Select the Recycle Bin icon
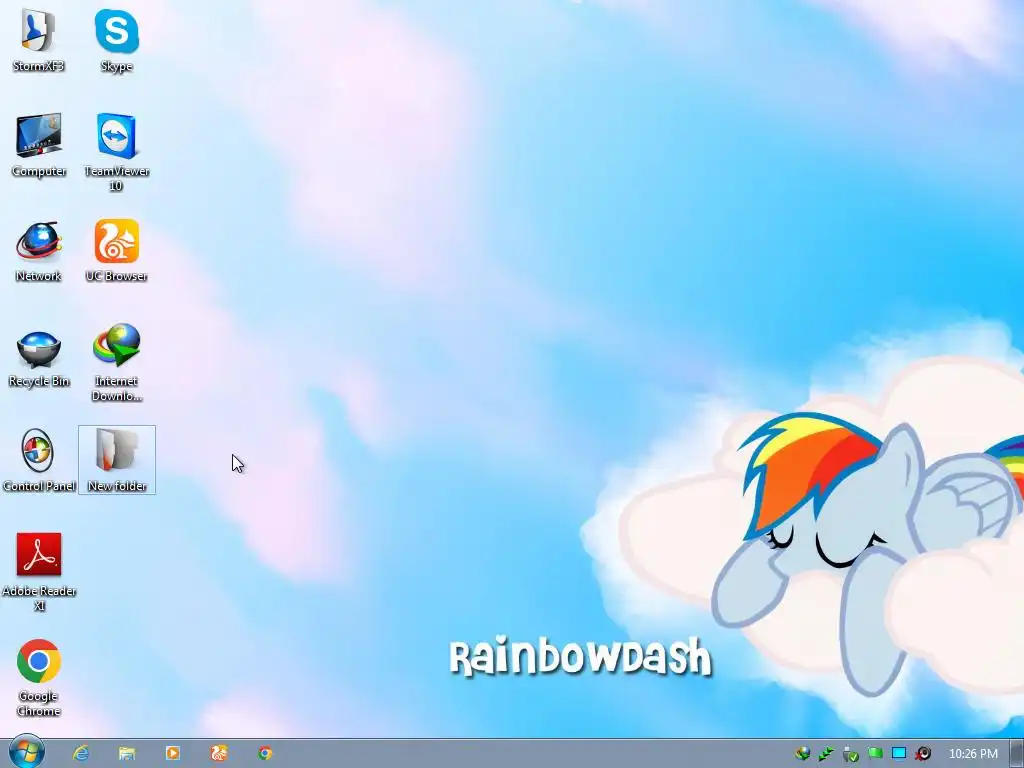This screenshot has width=1024, height=768. 39,357
